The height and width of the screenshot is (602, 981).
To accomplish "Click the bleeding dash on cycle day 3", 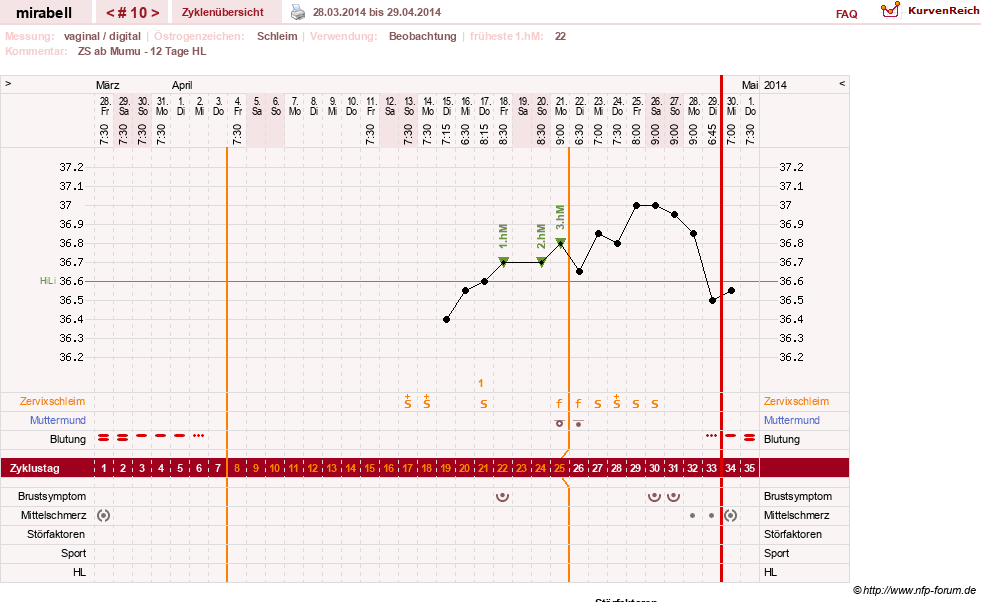I will click(142, 436).
